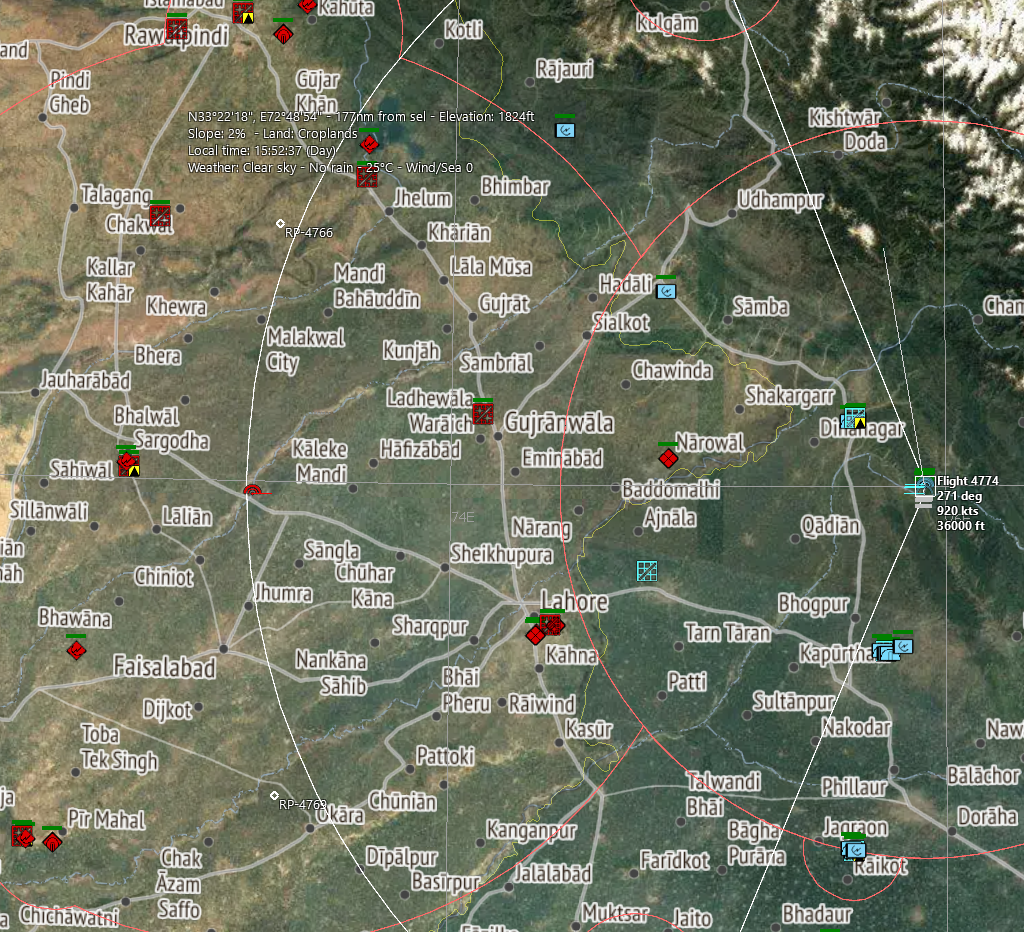Select the hostile unit group at Sargodha
The width and height of the screenshot is (1024, 932).
tap(128, 463)
